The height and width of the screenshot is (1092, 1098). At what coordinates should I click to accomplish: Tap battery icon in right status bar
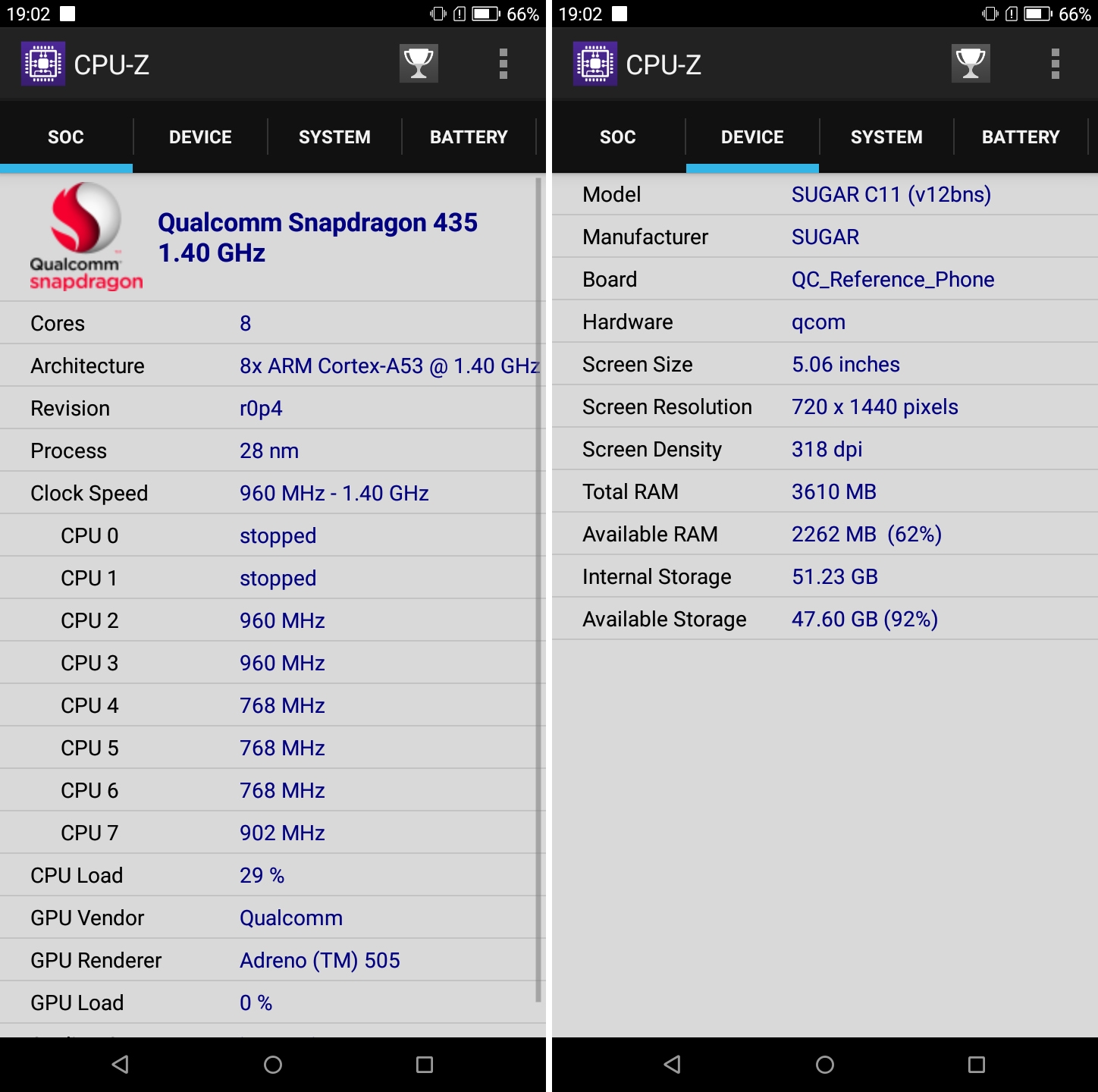tap(1038, 14)
